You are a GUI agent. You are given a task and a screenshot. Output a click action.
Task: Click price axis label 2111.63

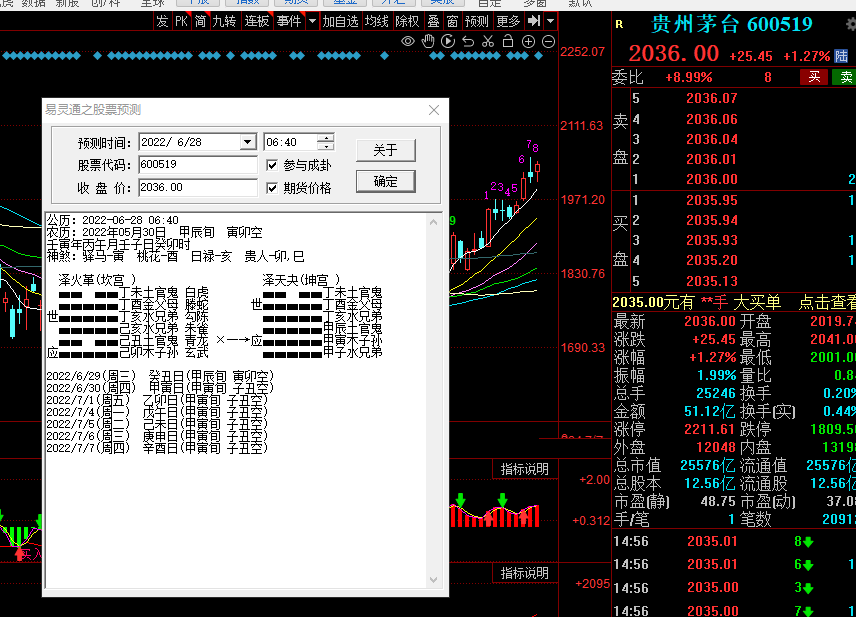582,126
